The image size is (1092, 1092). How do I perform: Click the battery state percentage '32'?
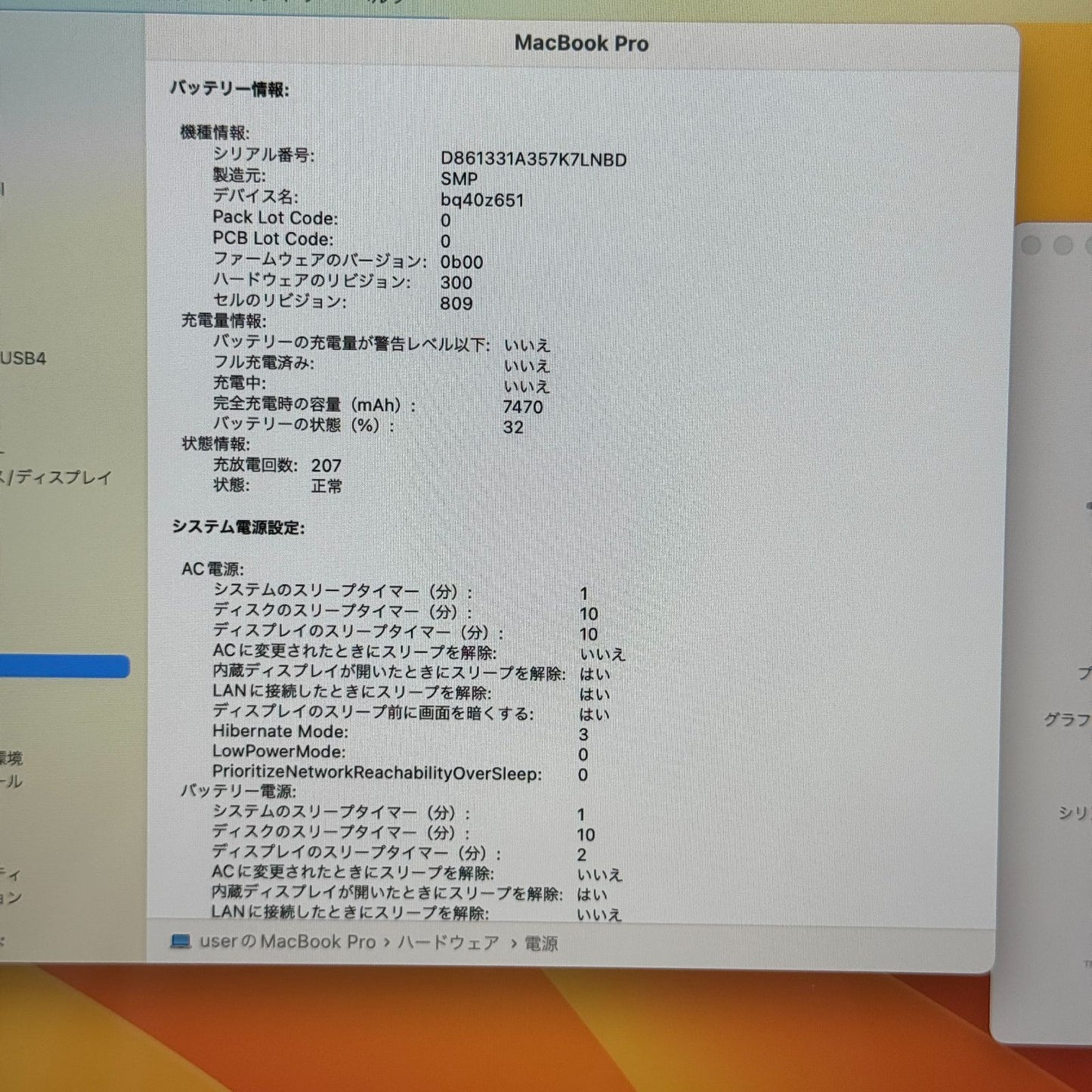coord(513,427)
